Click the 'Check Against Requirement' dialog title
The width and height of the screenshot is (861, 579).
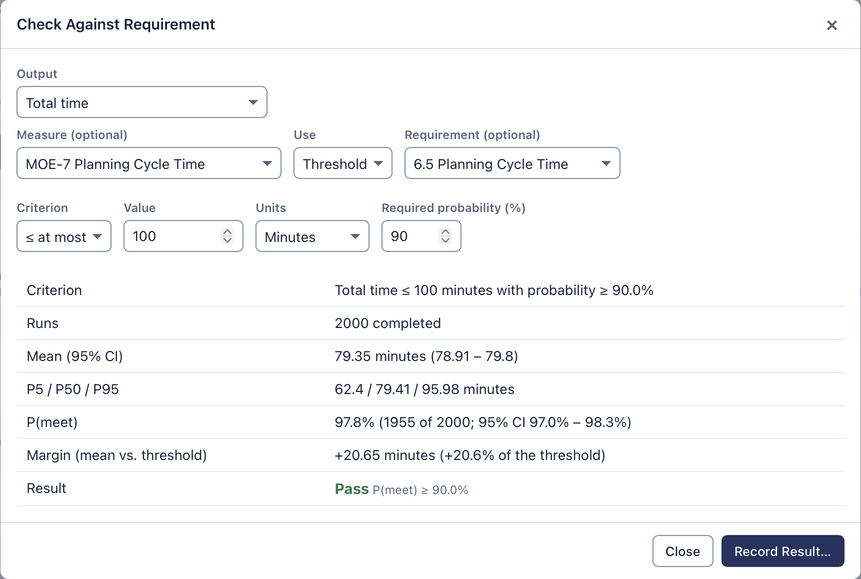[x=116, y=24]
